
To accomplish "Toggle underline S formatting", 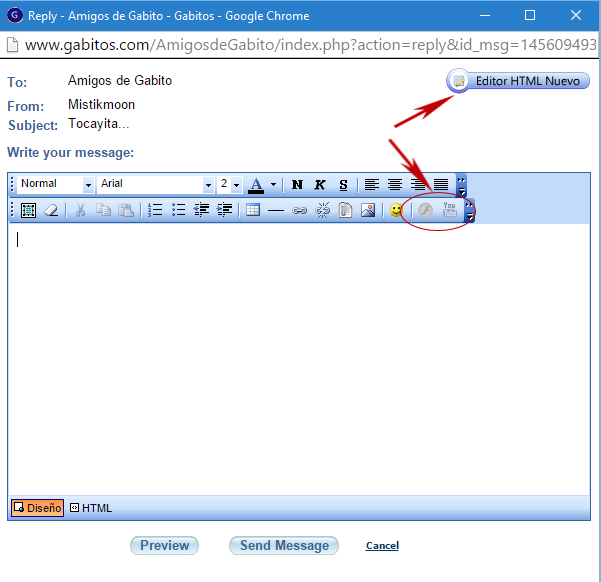I will (343, 185).
